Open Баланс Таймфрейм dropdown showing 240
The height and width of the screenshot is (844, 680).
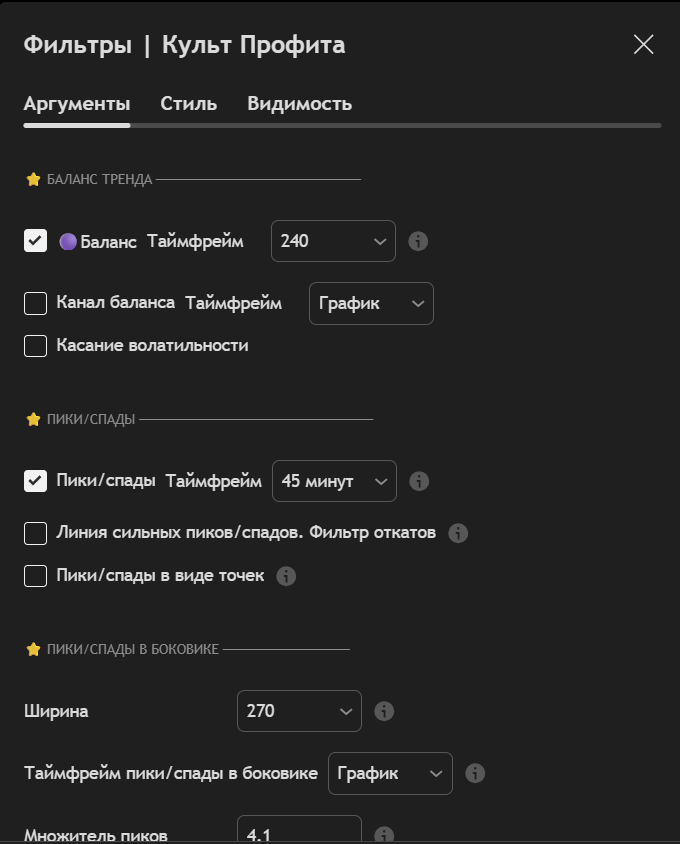(333, 241)
